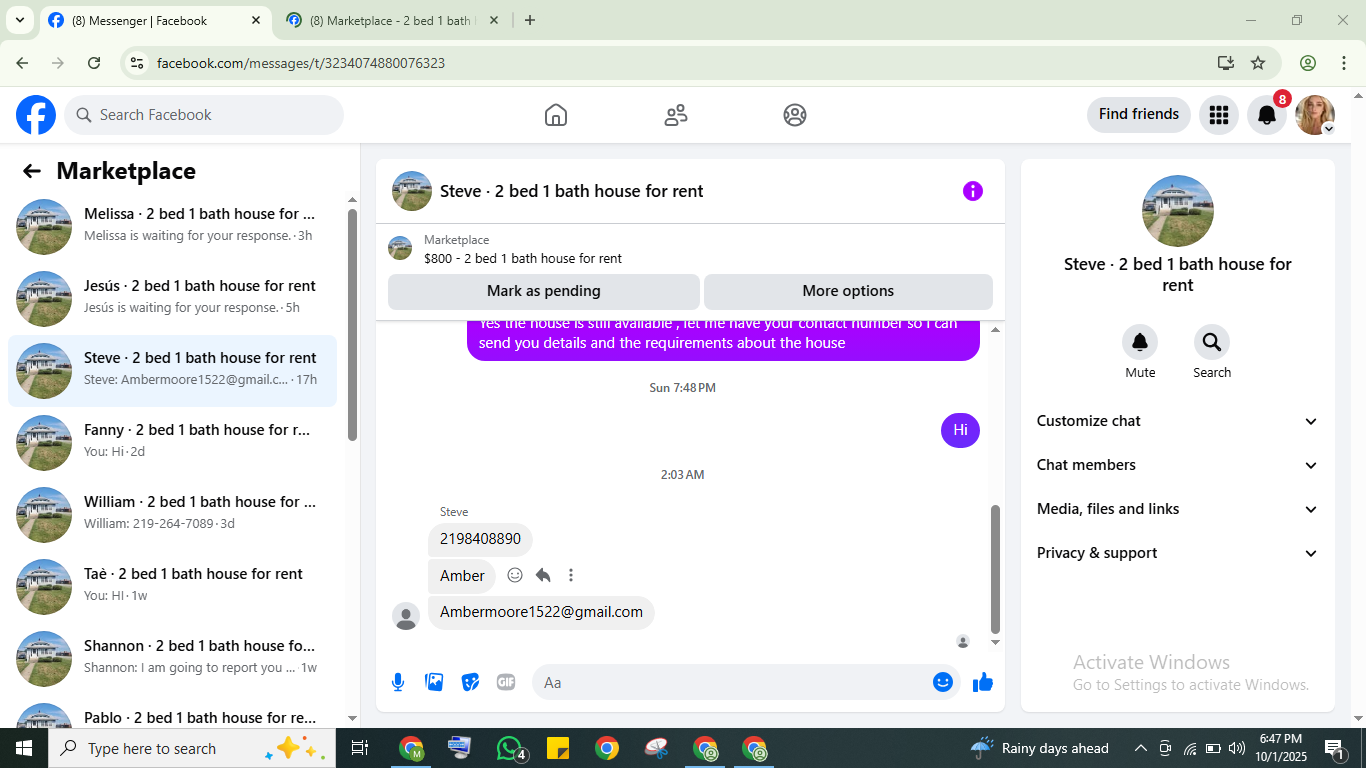
Task: Open Chrome three-dot menu
Action: click(x=1344, y=63)
